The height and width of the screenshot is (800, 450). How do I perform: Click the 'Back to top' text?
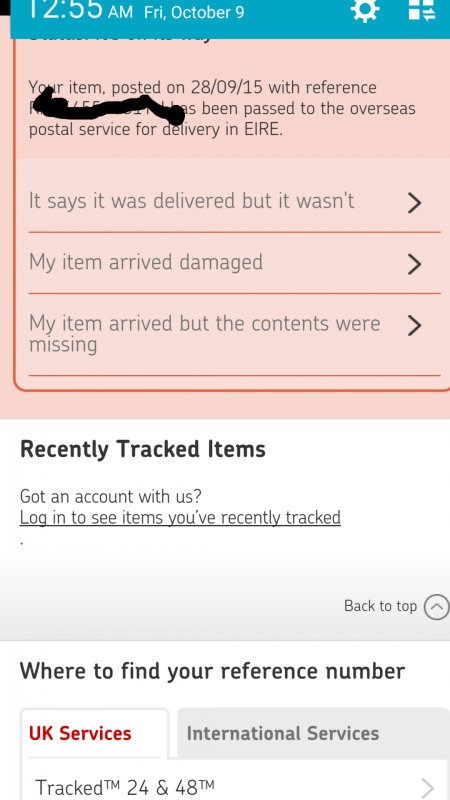(x=380, y=606)
